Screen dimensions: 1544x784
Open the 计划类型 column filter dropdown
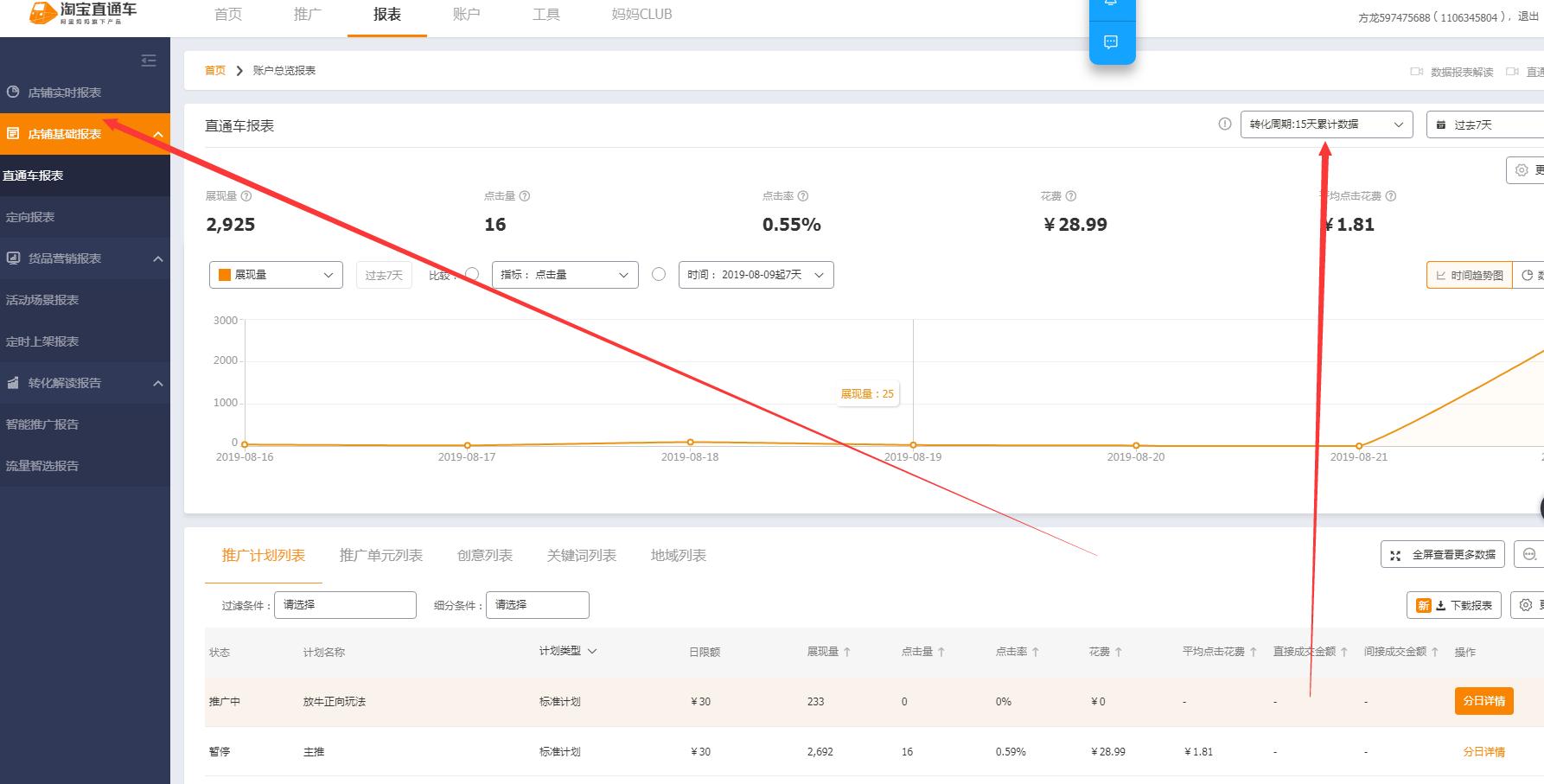click(x=592, y=651)
